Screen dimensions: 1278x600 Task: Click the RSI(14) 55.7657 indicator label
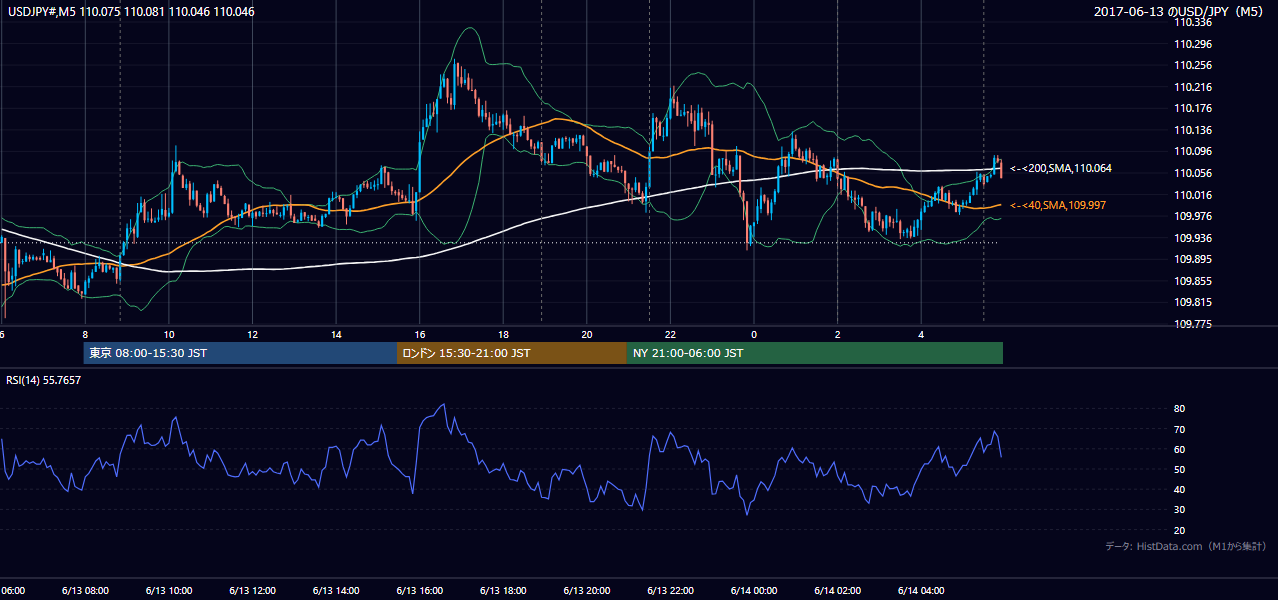click(44, 380)
